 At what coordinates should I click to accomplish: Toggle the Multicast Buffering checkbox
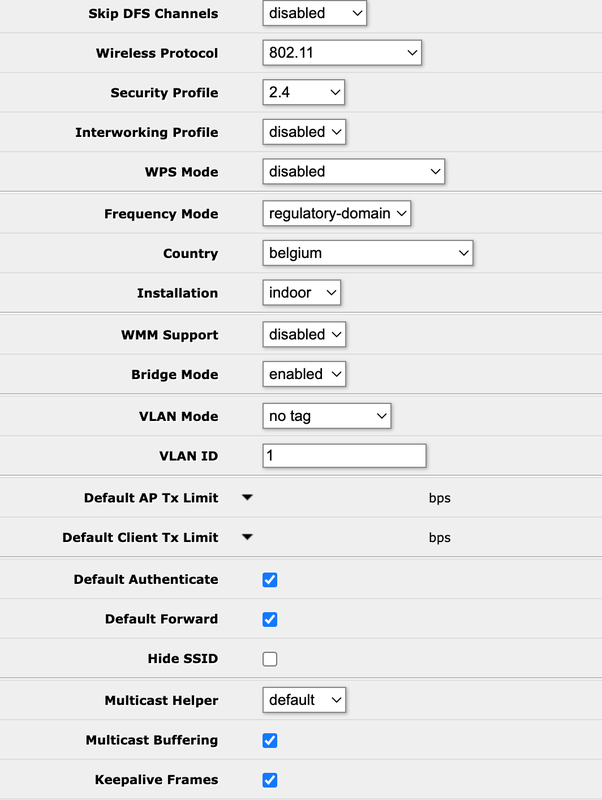click(269, 740)
